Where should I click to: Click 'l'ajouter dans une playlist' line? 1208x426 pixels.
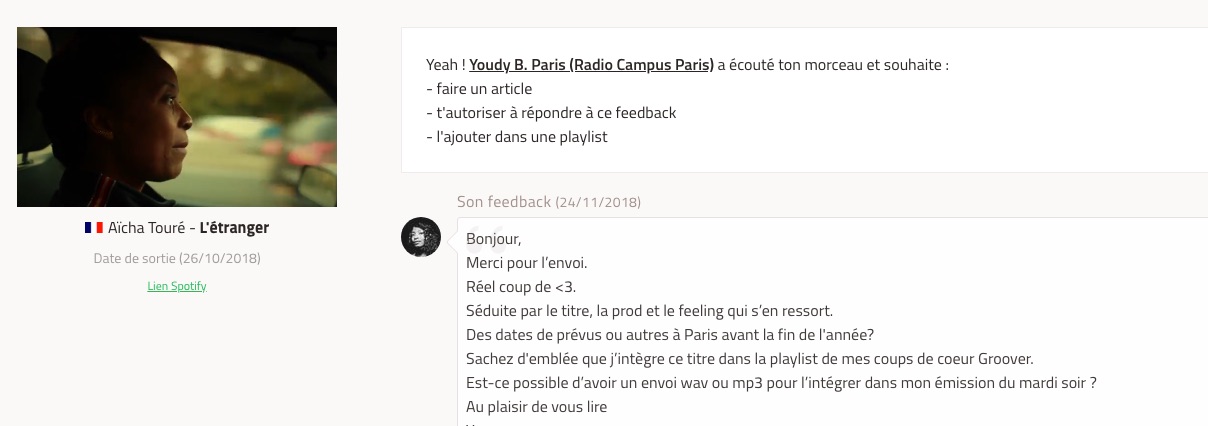click(517, 137)
